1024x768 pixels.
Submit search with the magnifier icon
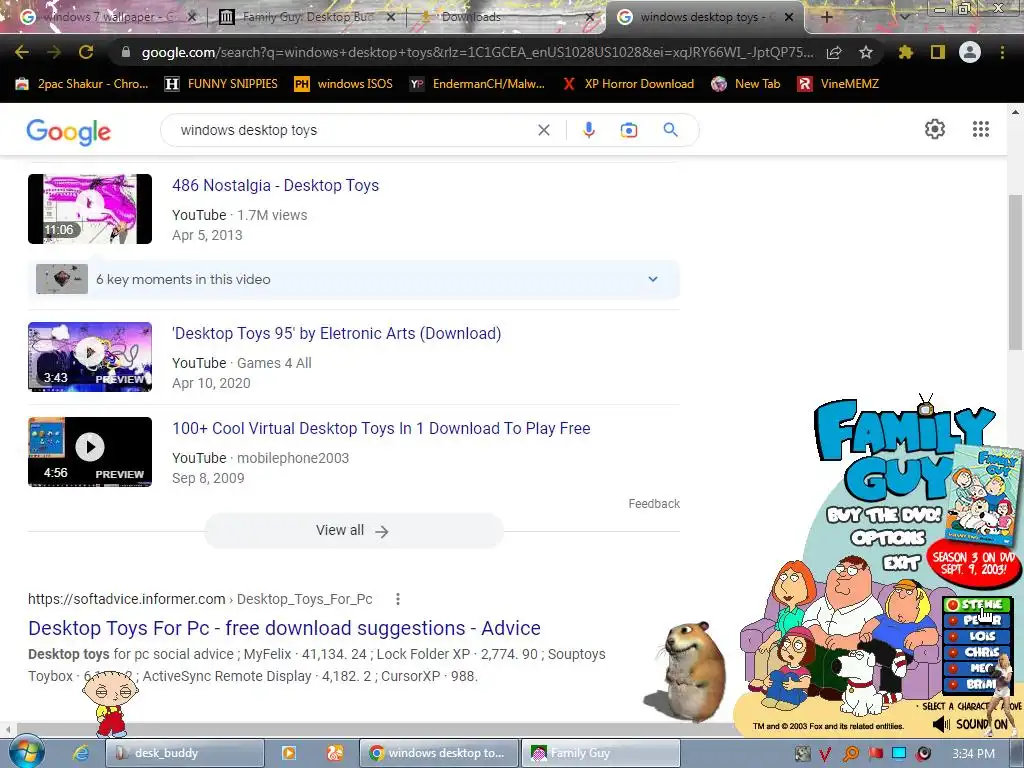(x=670, y=130)
